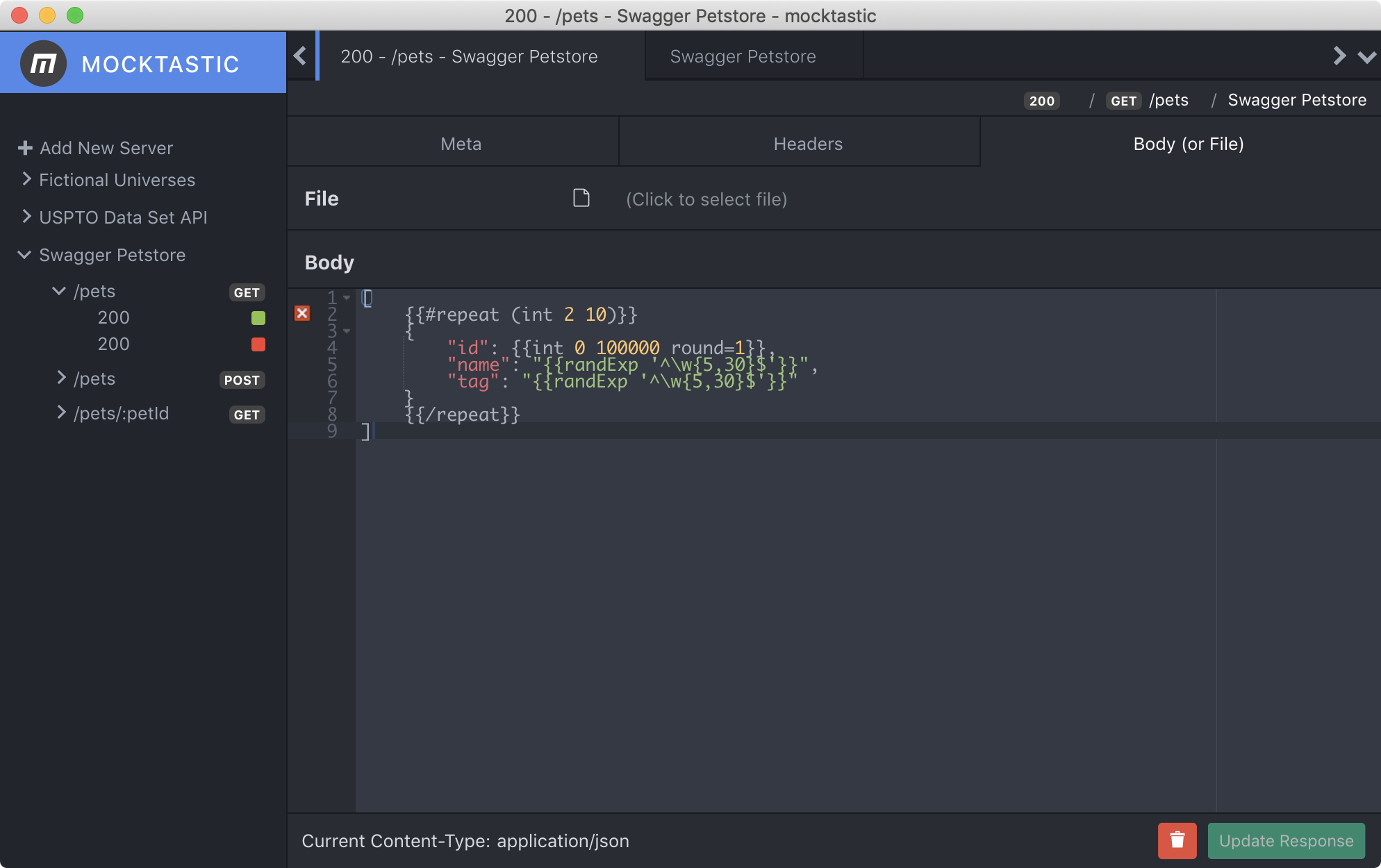Toggle the code fold arrow on line 3
This screenshot has height=868, width=1381.
tap(347, 331)
